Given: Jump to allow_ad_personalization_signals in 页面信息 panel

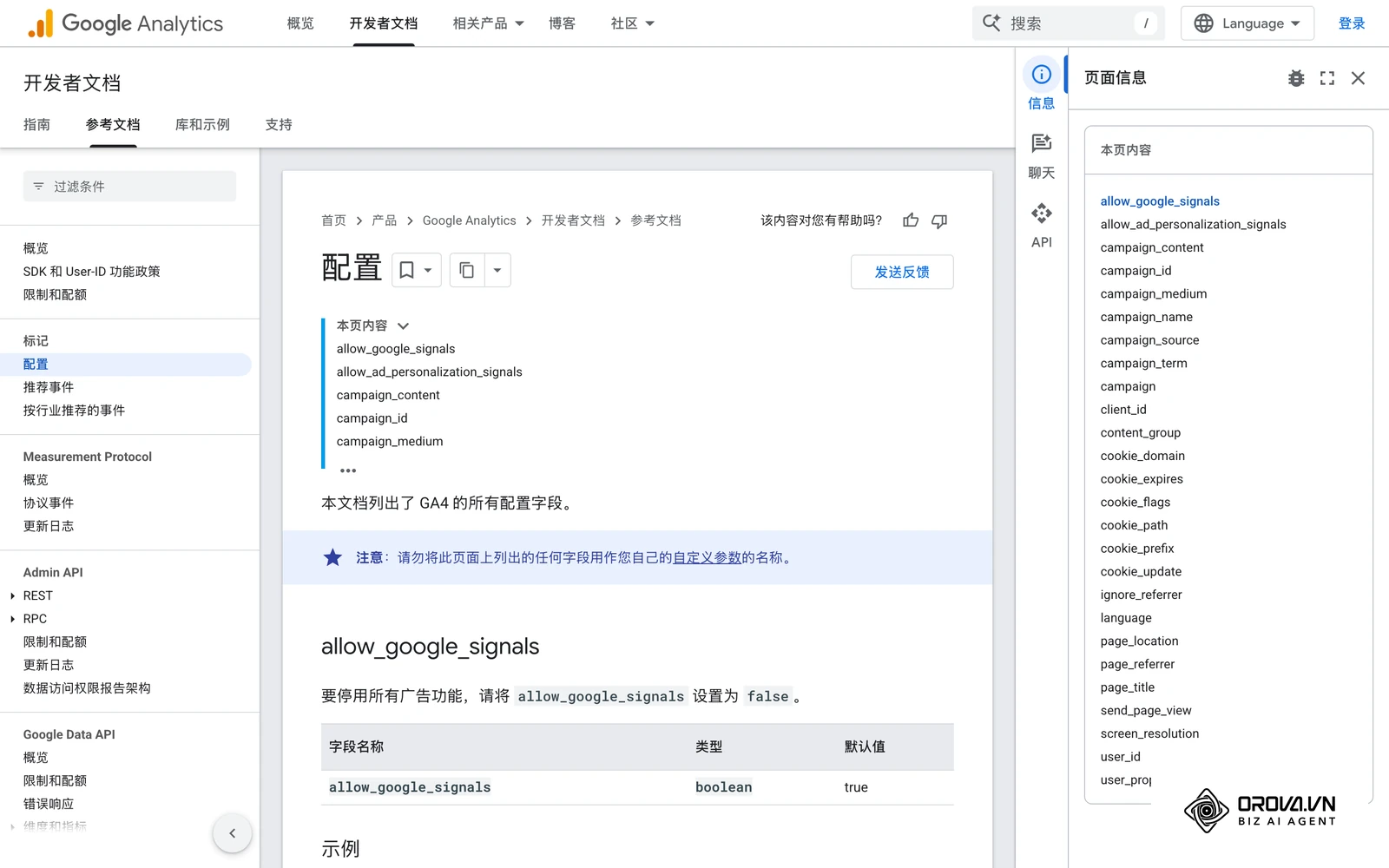Looking at the screenshot, I should coord(1193,225).
